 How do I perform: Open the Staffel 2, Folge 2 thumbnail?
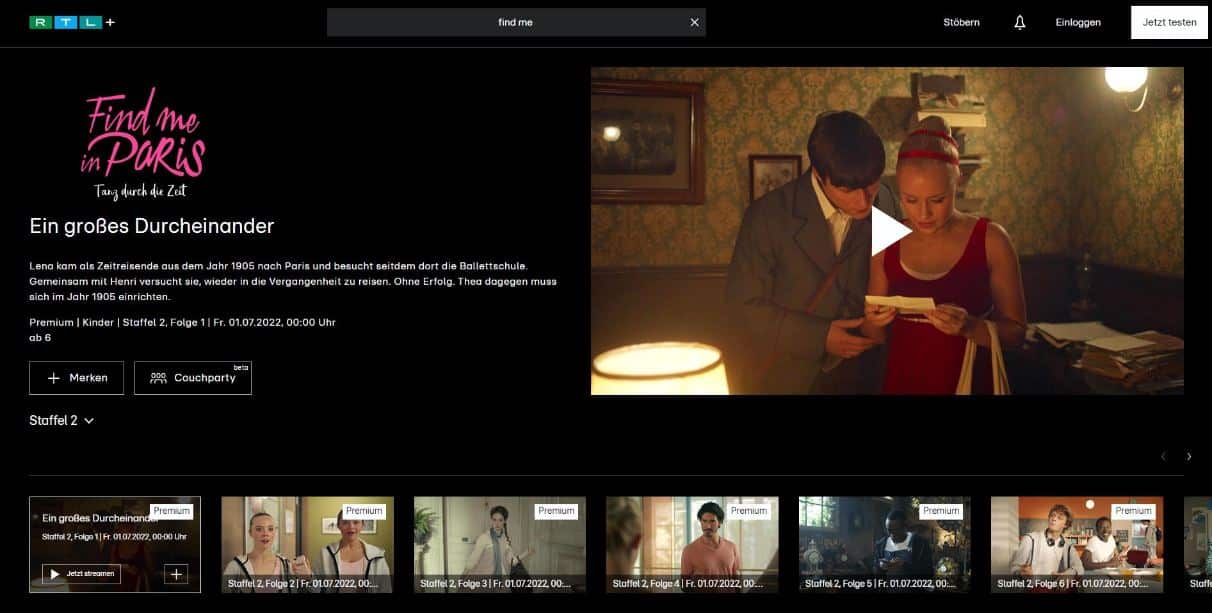[308, 544]
